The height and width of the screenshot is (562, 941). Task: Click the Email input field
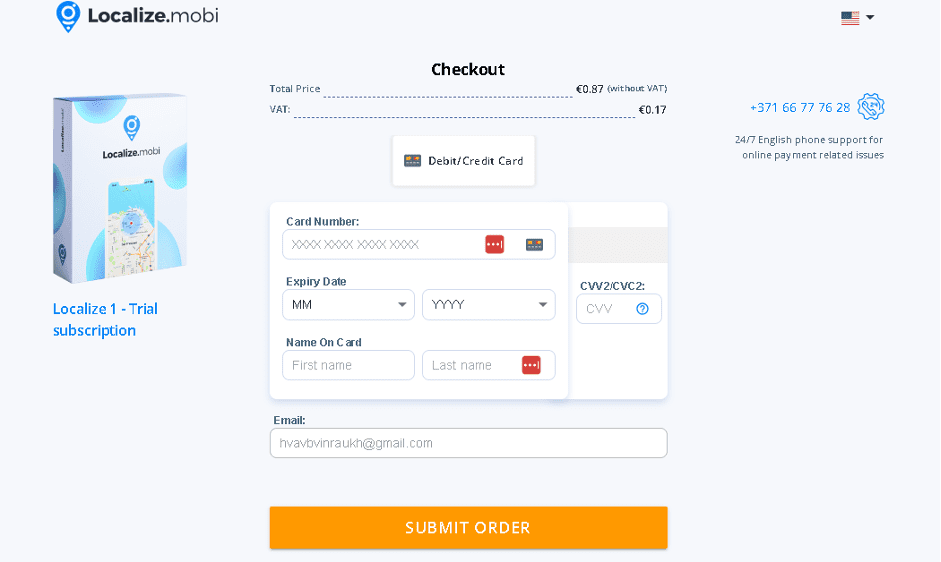(x=468, y=443)
